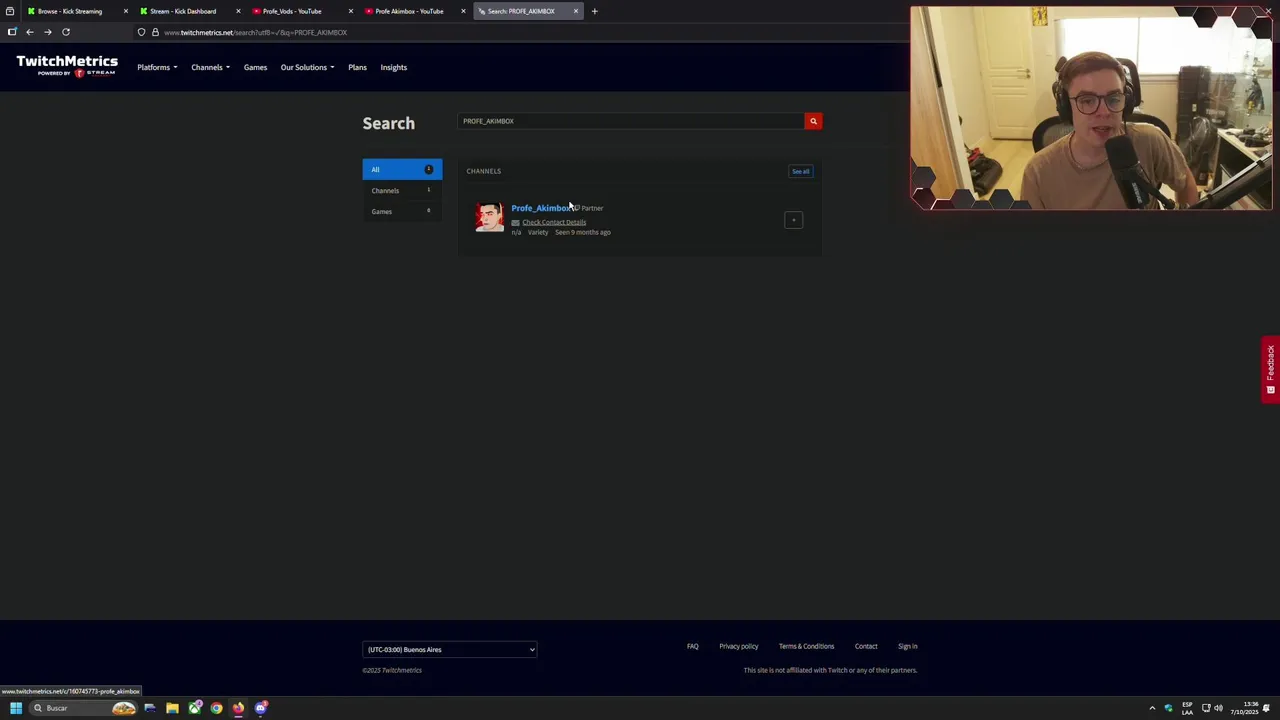The image size is (1280, 720).
Task: Close the Search: PROFE_AKIMBOX tab
Action: [x=575, y=11]
